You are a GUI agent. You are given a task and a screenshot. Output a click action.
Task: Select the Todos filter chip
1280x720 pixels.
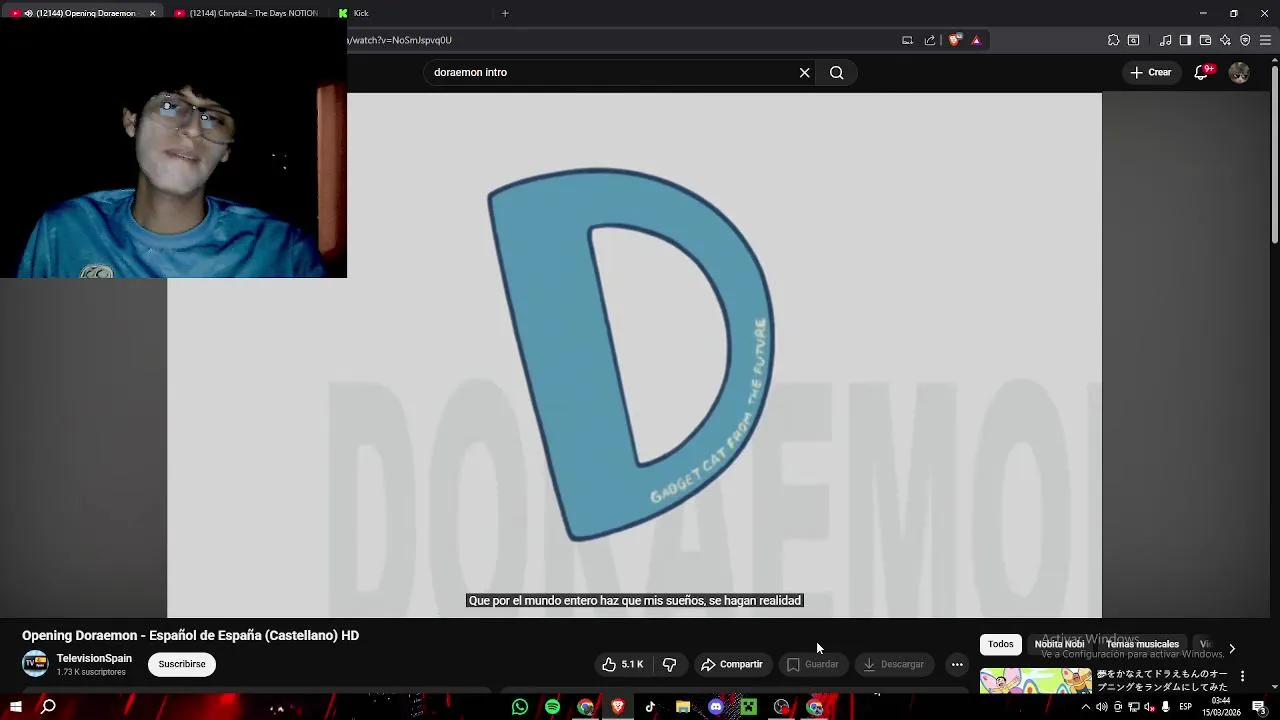click(1001, 644)
